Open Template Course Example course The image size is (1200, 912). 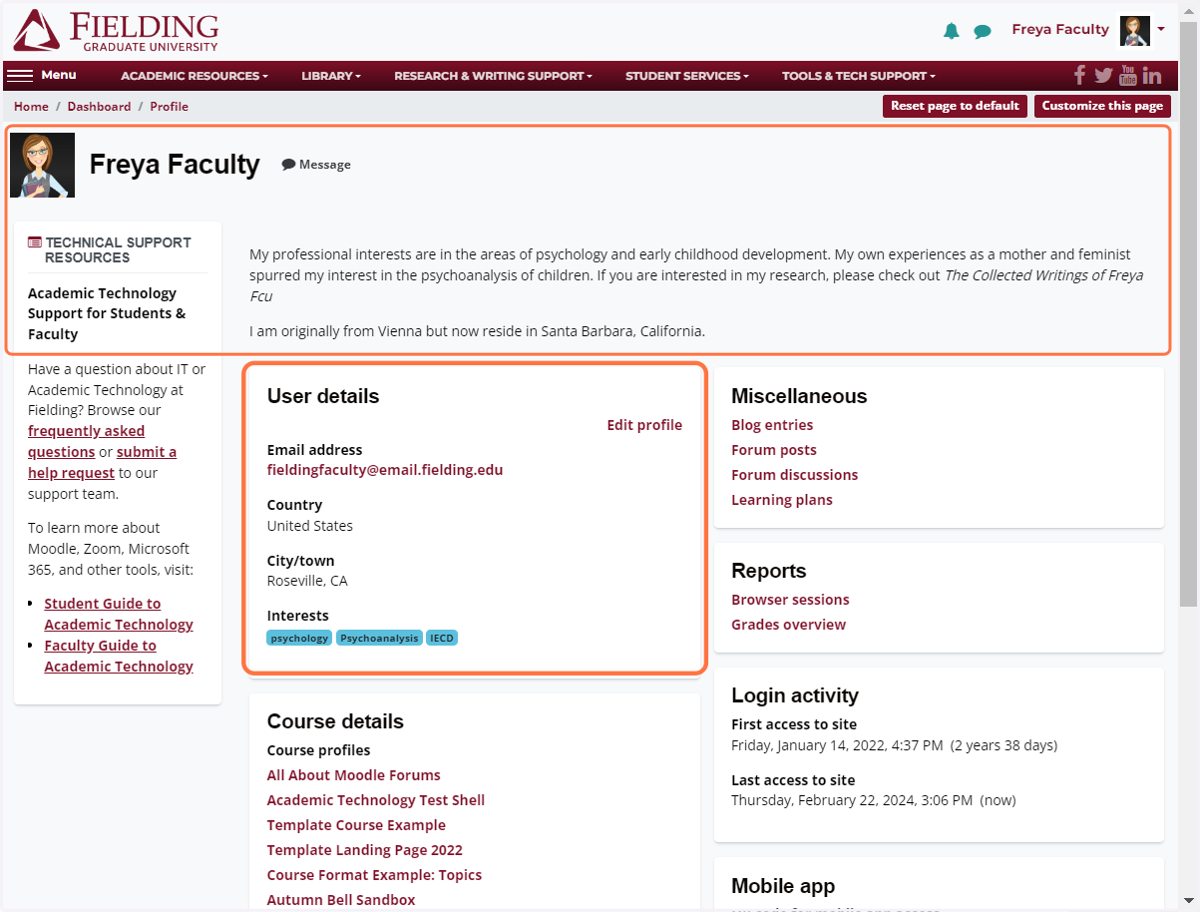pos(356,825)
